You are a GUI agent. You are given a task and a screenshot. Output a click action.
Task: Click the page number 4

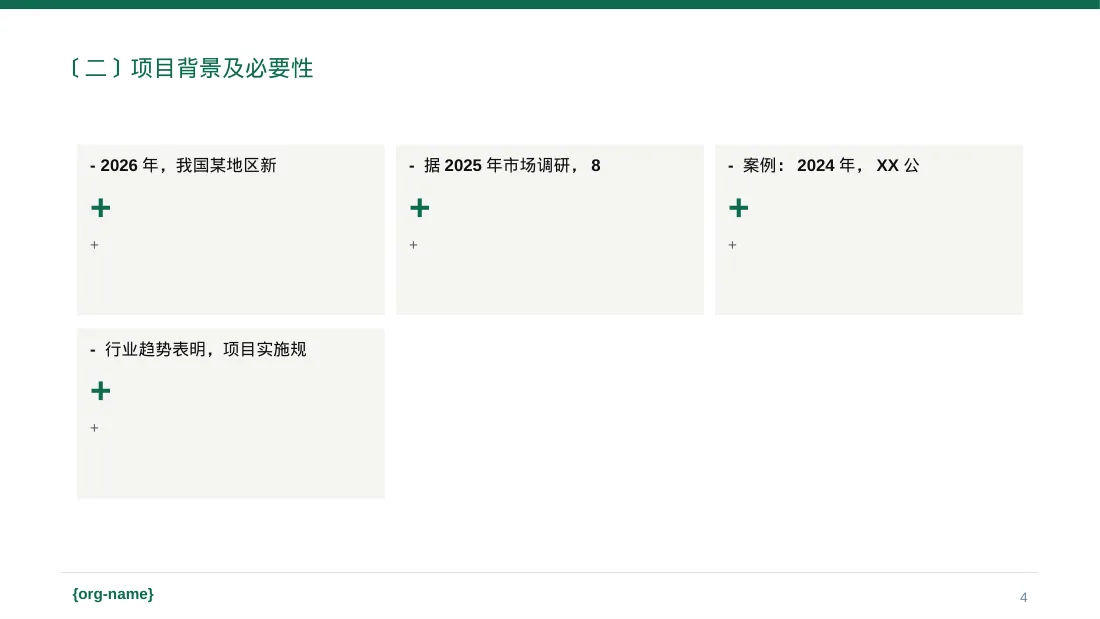coord(1024,597)
